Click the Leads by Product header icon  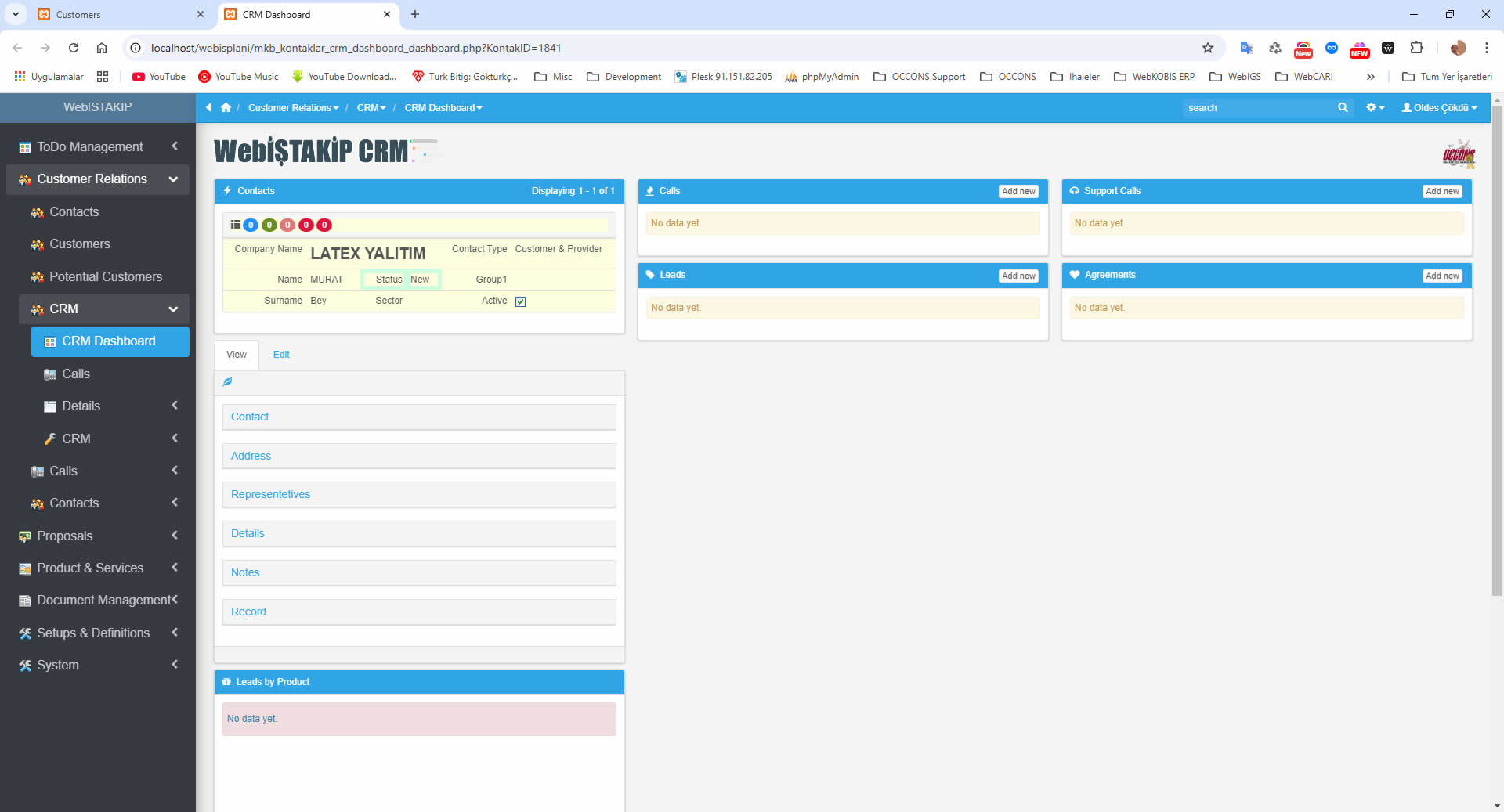click(x=226, y=682)
